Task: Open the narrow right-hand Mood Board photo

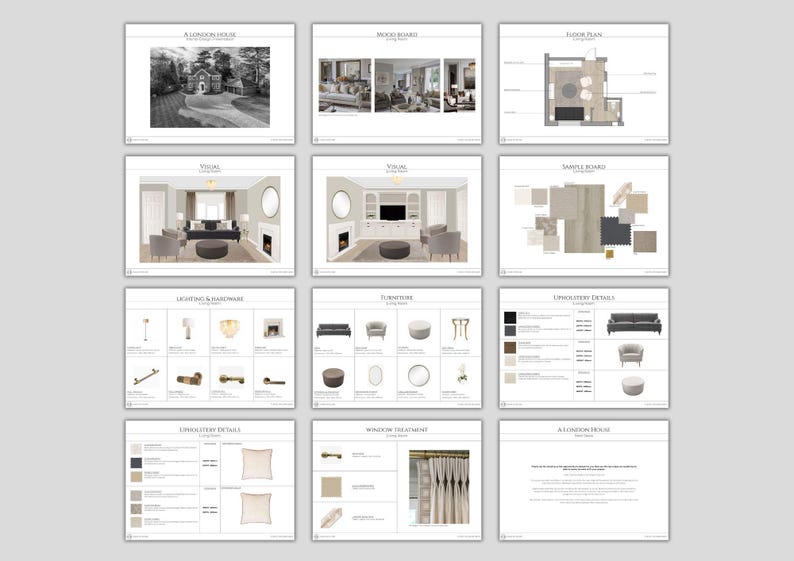Action: pyautogui.click(x=459, y=85)
